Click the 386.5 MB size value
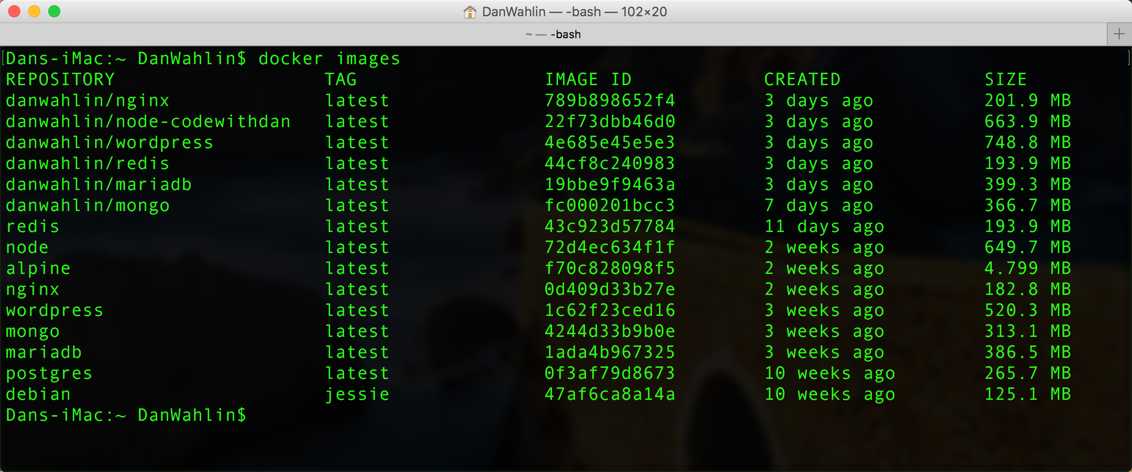This screenshot has width=1132, height=472. [1028, 353]
